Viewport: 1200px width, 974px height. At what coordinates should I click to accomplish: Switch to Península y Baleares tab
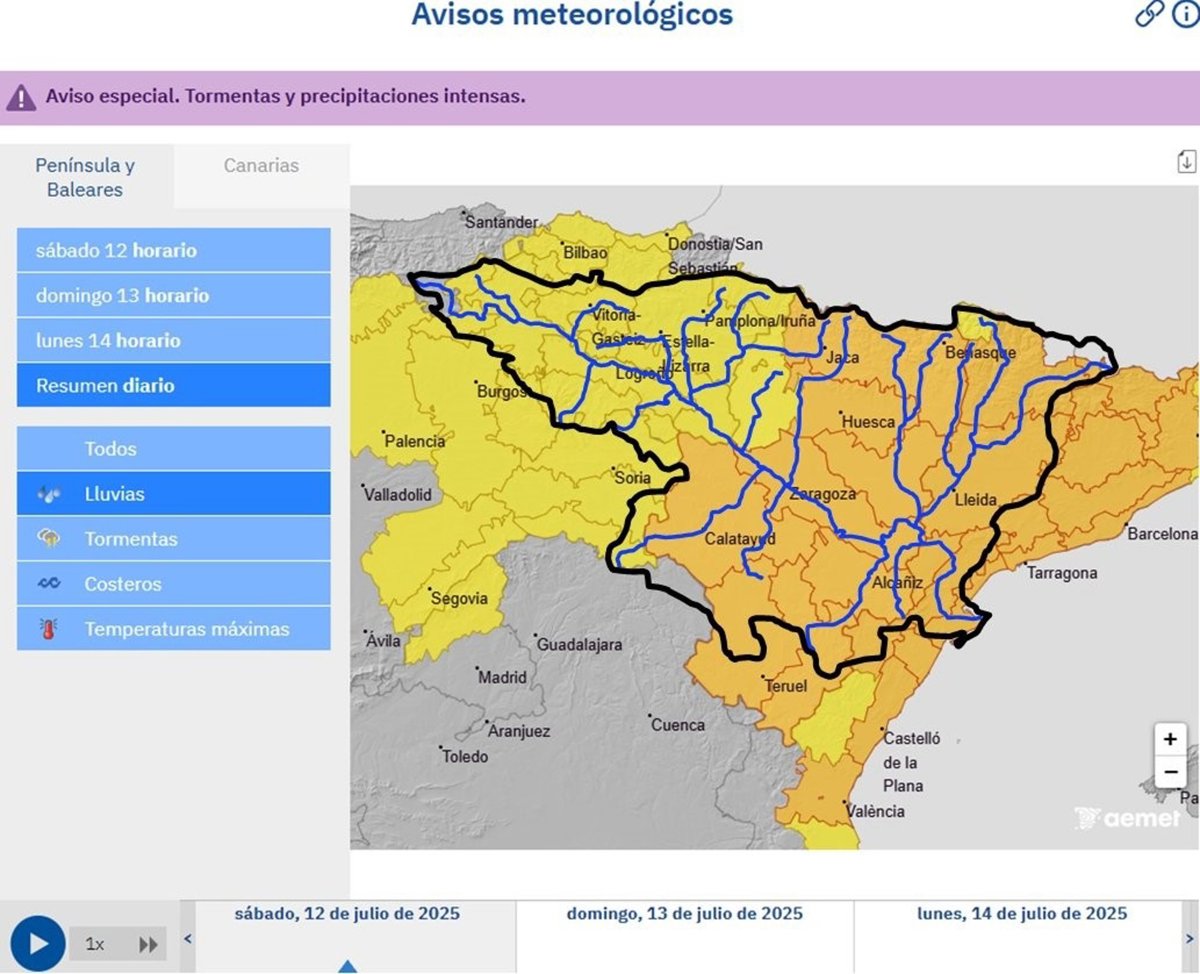[85, 177]
